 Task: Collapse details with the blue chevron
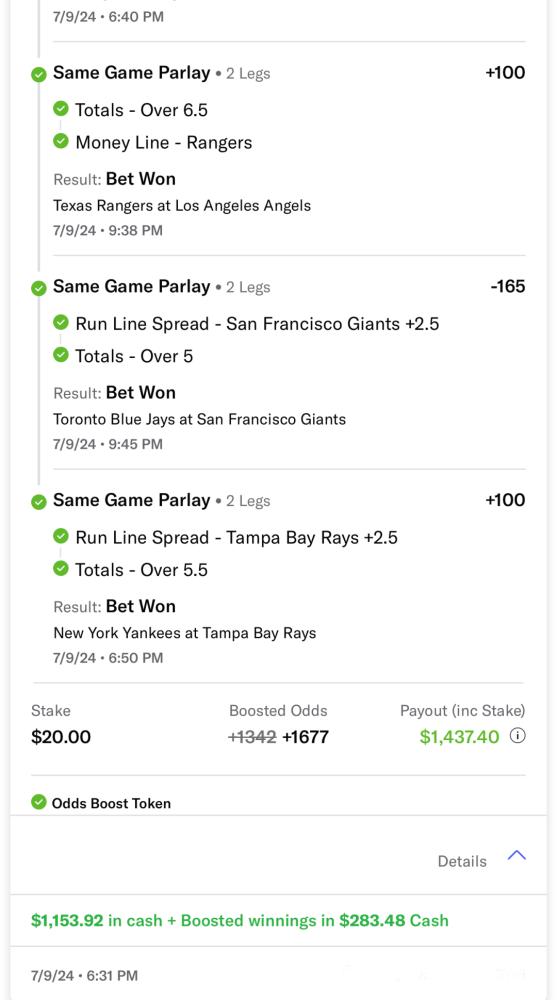pyautogui.click(x=517, y=856)
